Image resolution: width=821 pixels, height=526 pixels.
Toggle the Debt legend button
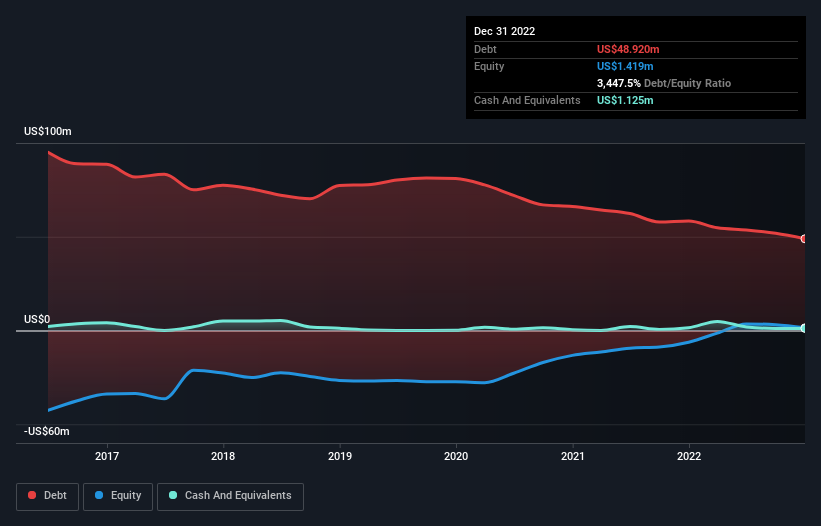[x=48, y=496]
